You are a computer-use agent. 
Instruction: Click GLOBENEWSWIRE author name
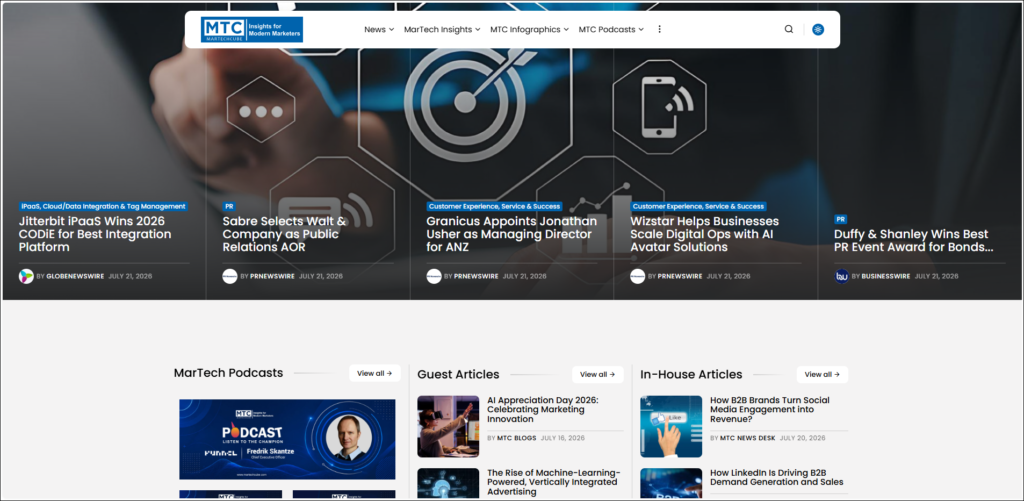coord(75,276)
